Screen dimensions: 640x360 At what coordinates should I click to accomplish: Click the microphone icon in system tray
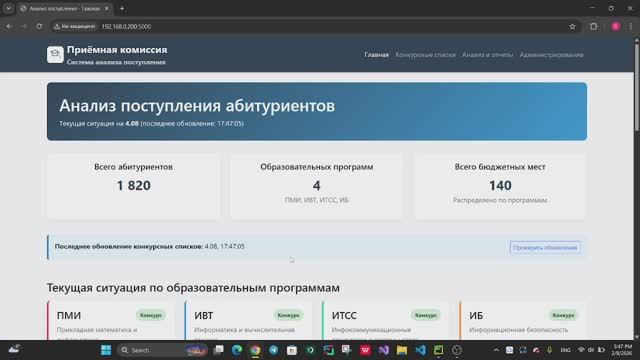[549, 350]
